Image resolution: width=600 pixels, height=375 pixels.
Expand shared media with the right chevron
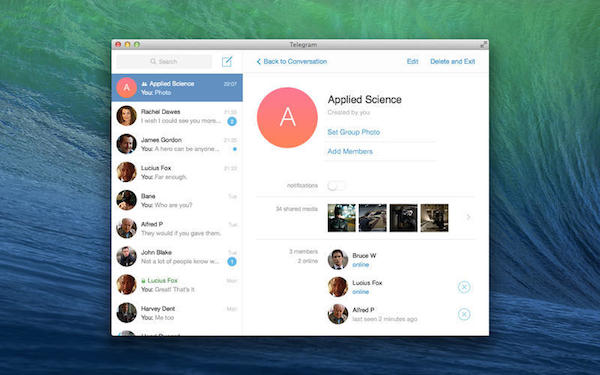click(x=468, y=217)
